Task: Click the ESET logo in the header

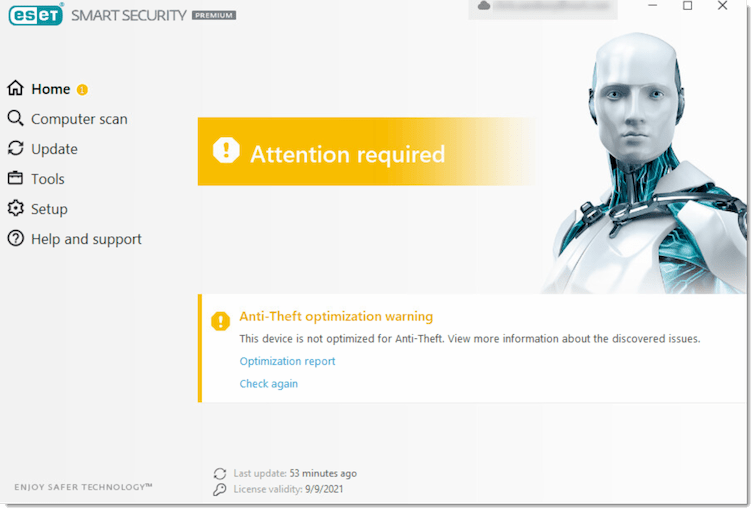Action: (36, 15)
